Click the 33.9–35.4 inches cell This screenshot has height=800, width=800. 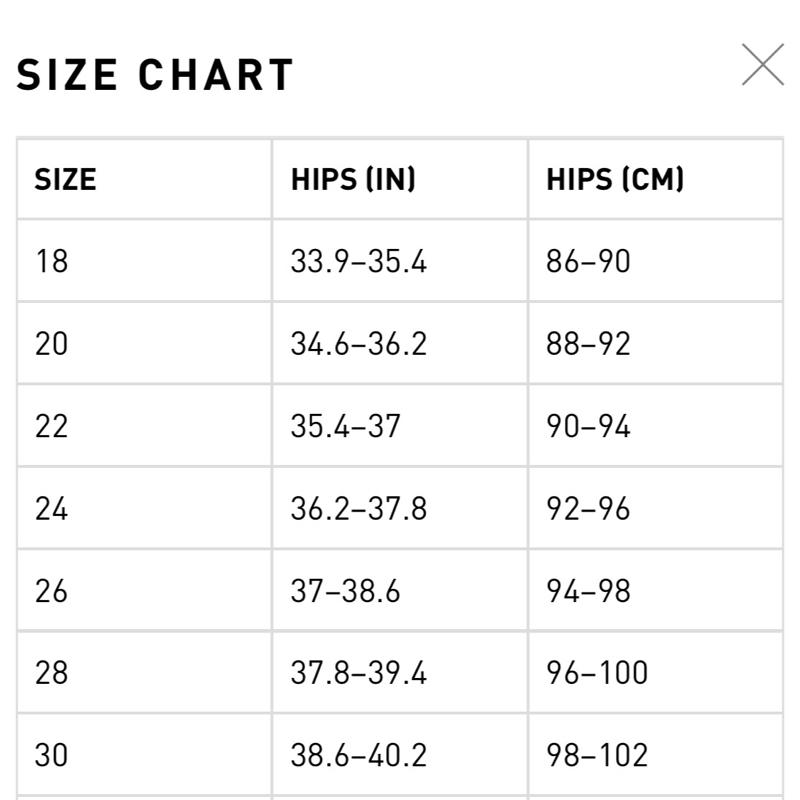click(400, 261)
